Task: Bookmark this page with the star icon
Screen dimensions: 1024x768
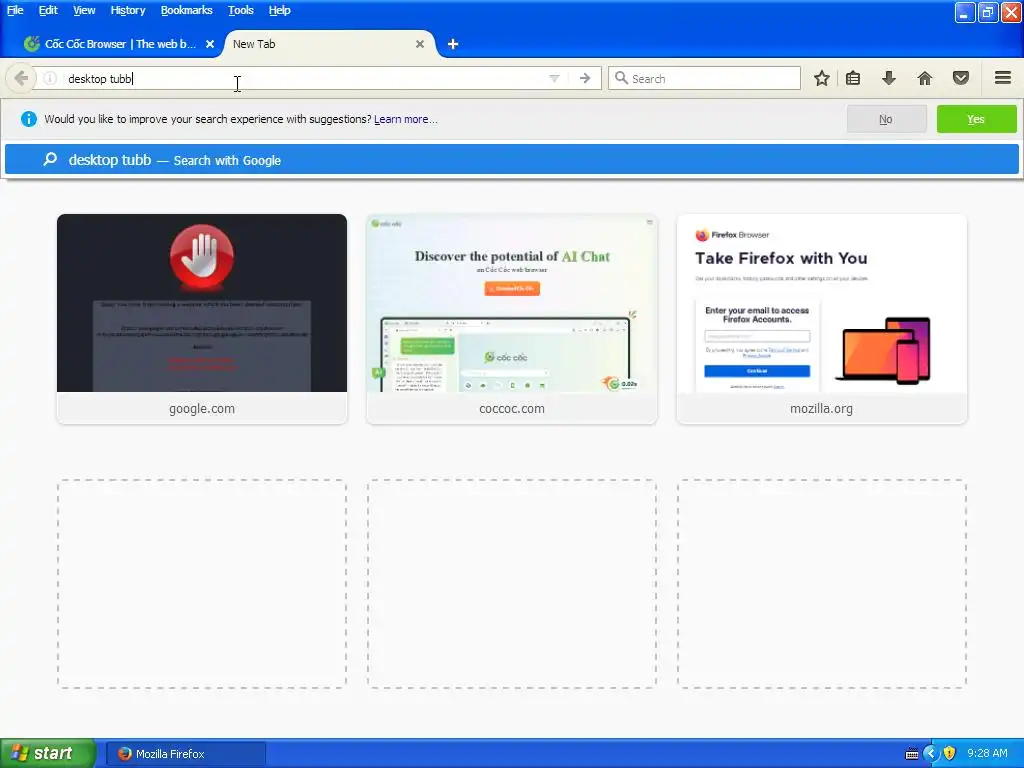Action: (x=822, y=78)
